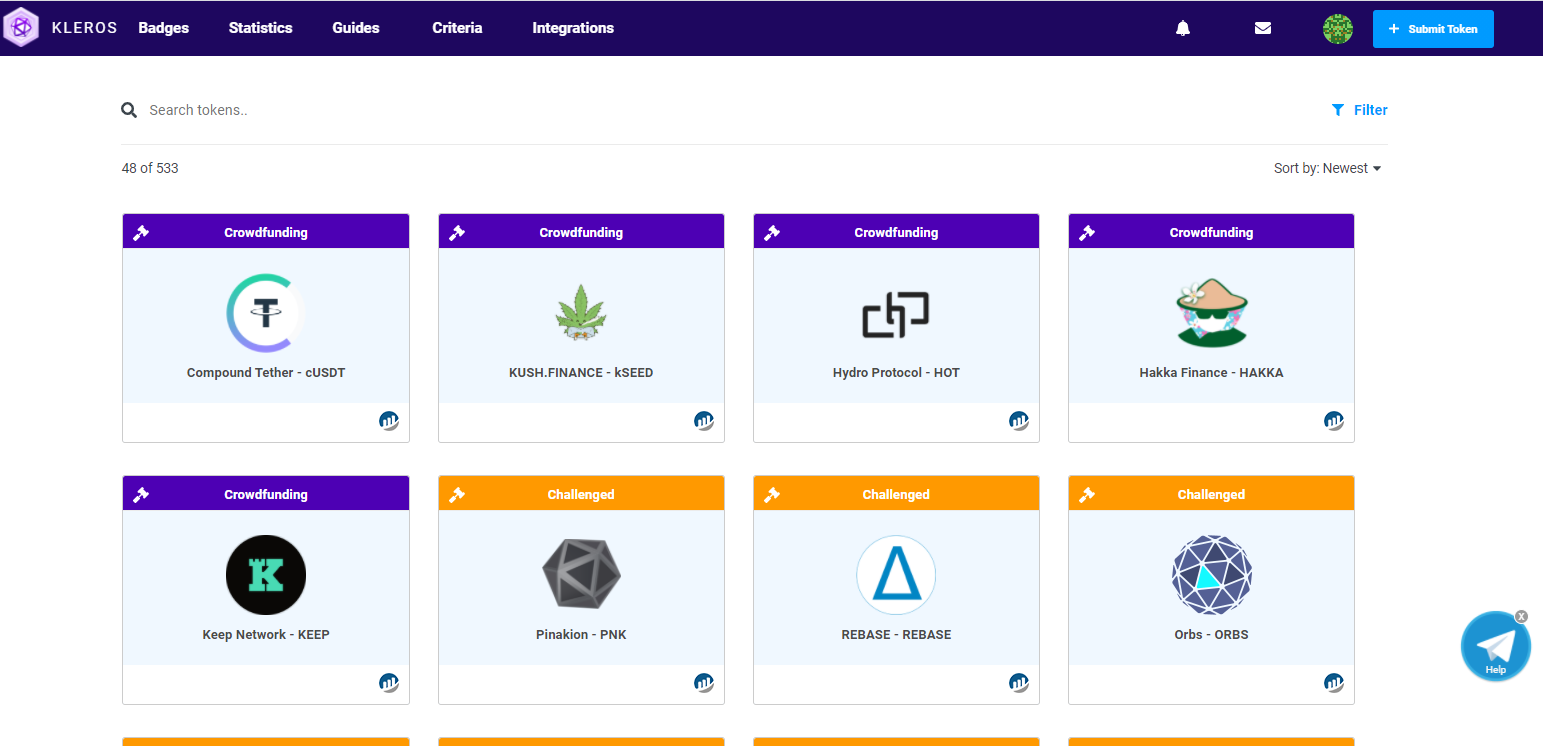Click 'REBASE - REBASE' text
Image resolution: width=1543 pixels, height=746 pixels.
[896, 635]
